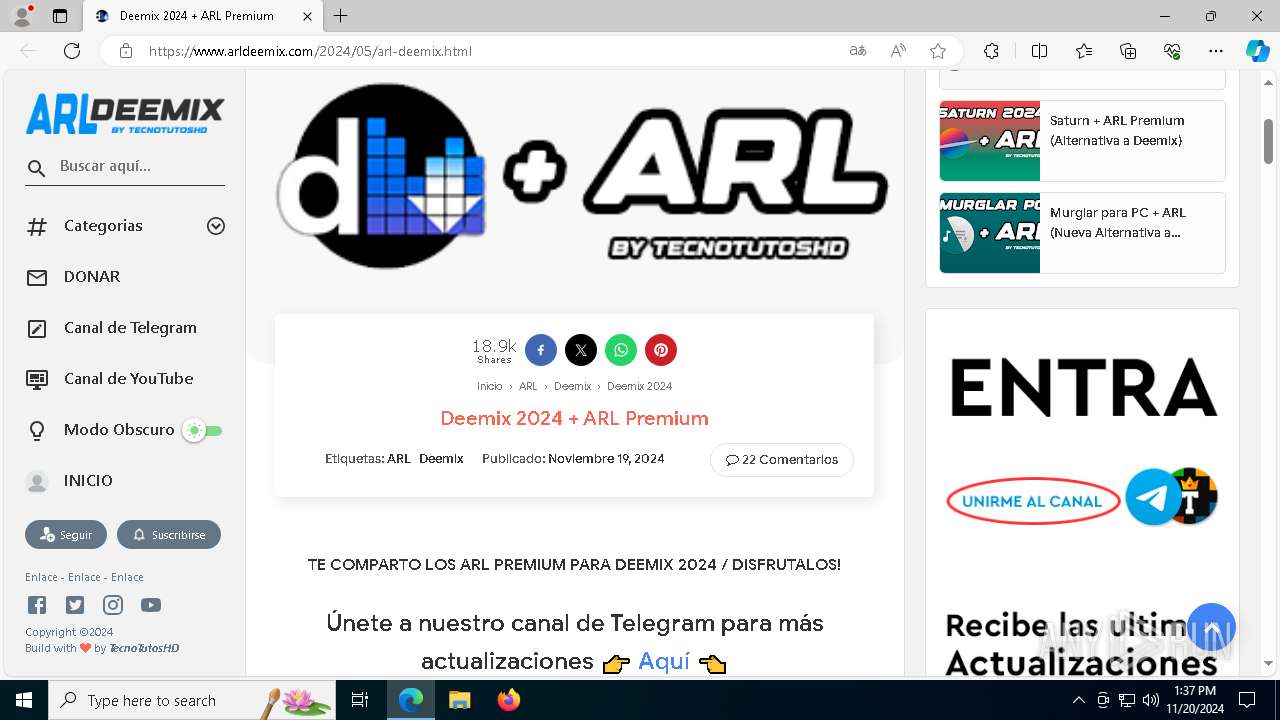This screenshot has height=720, width=1280.
Task: Toggle the Modo Obscuro switch
Action: [x=203, y=431]
